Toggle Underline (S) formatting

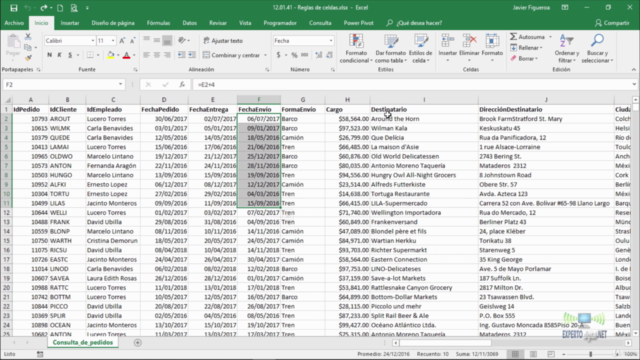70,55
